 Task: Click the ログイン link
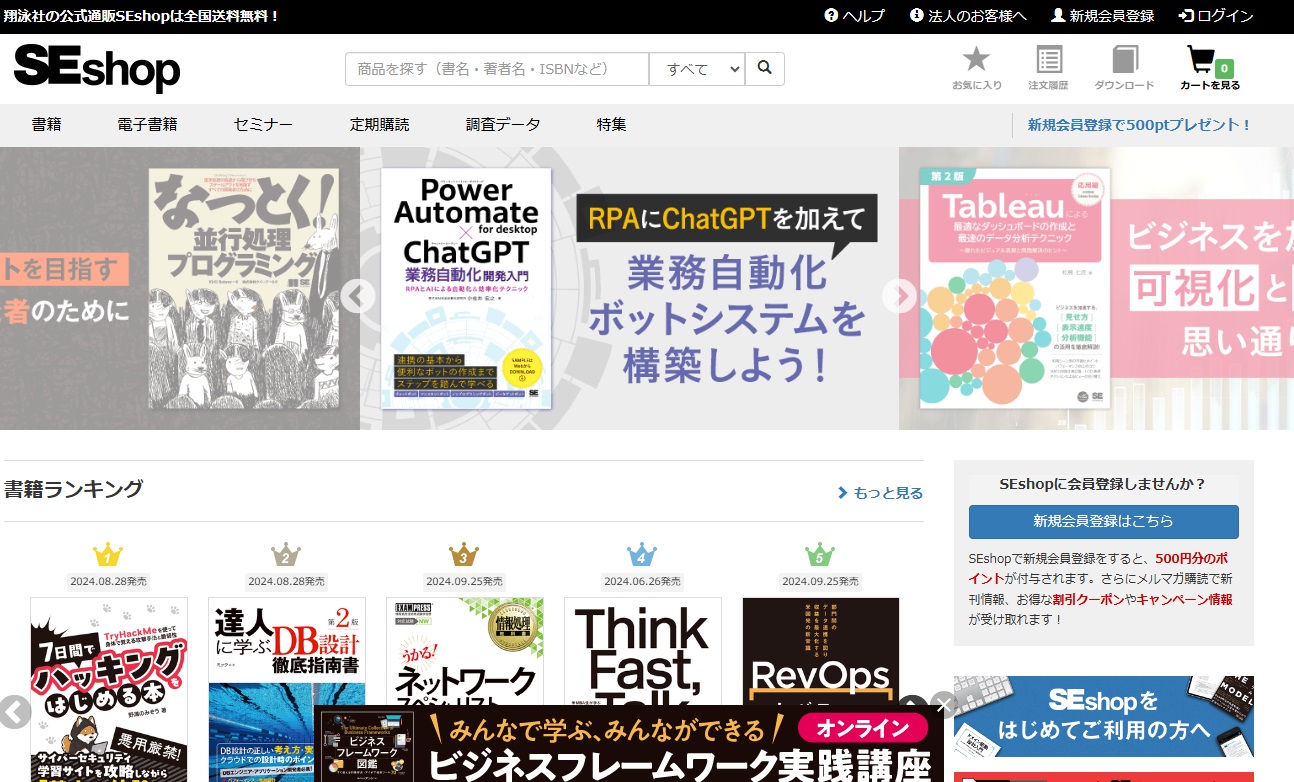point(1216,16)
